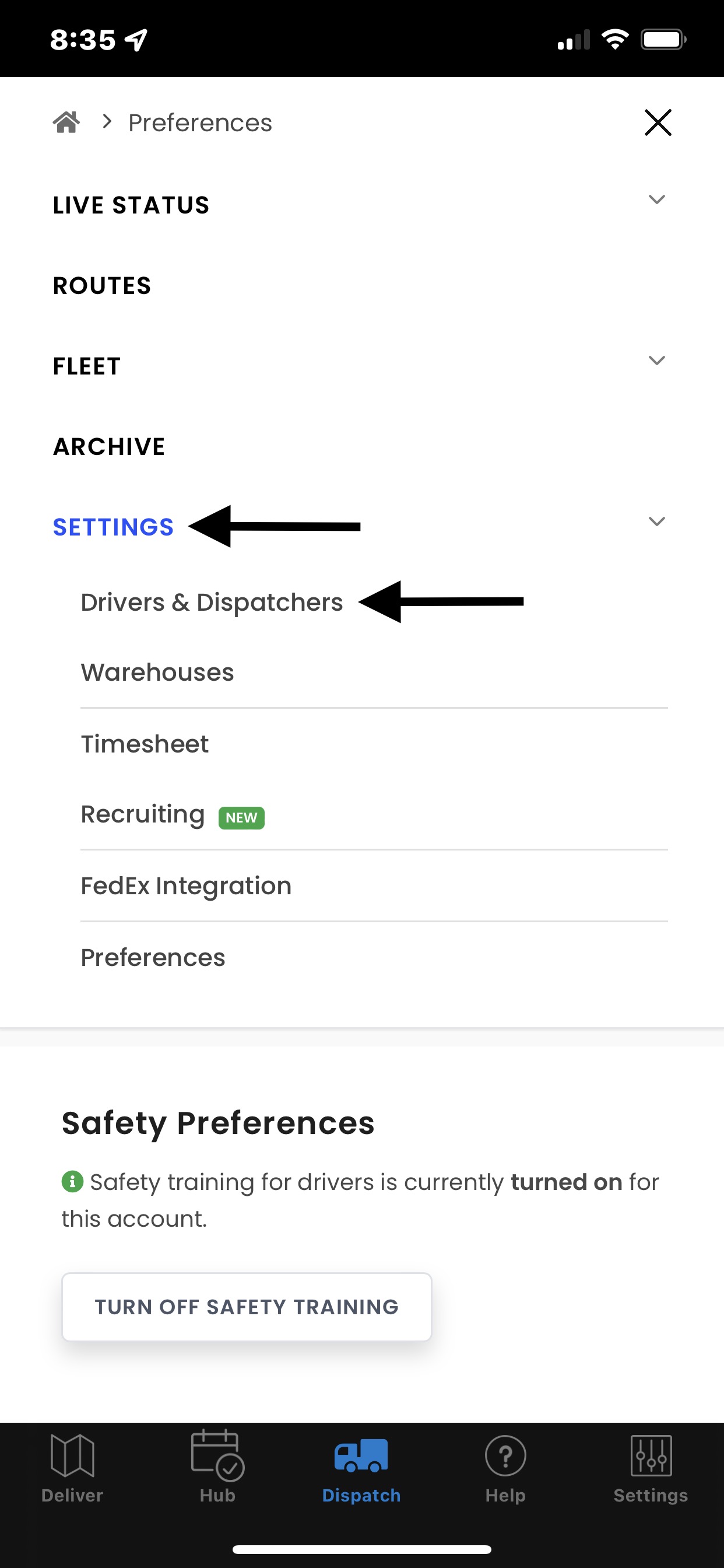Open the Routes menu item

pos(102,286)
